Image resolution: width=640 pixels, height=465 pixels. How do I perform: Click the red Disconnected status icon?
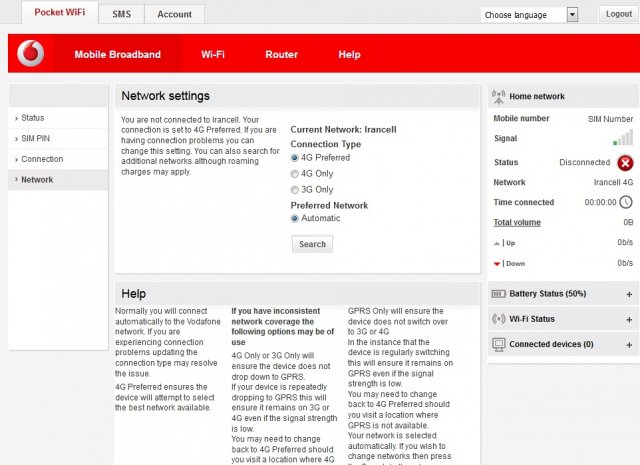tap(625, 162)
